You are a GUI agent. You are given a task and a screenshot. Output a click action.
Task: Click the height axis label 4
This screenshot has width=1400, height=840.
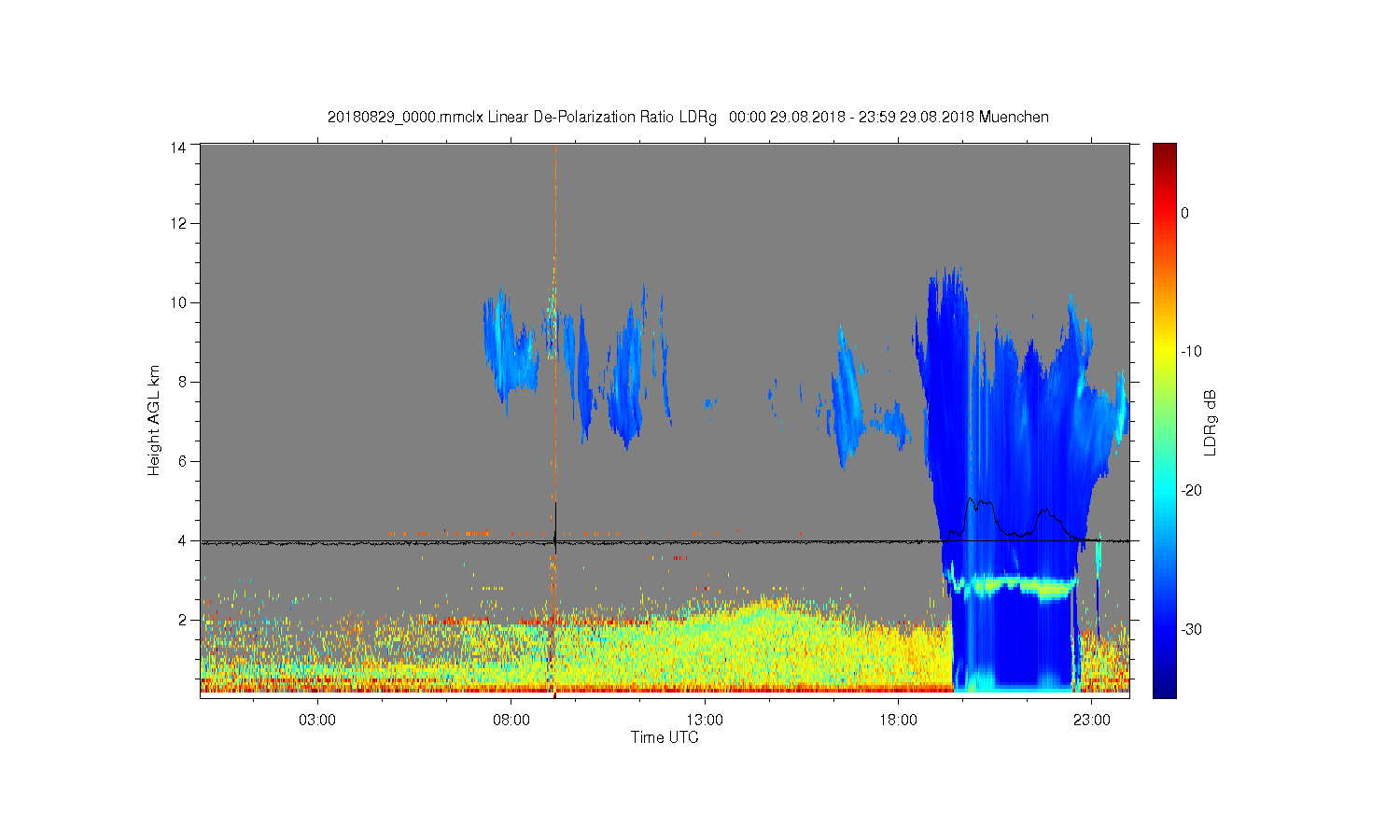(x=183, y=540)
